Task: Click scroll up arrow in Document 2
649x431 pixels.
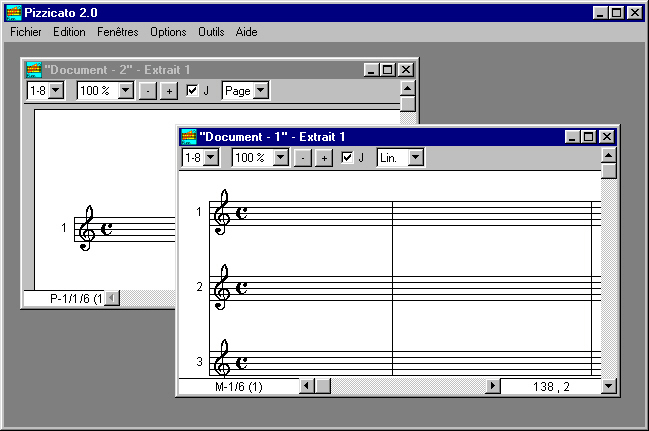Action: pyautogui.click(x=408, y=89)
